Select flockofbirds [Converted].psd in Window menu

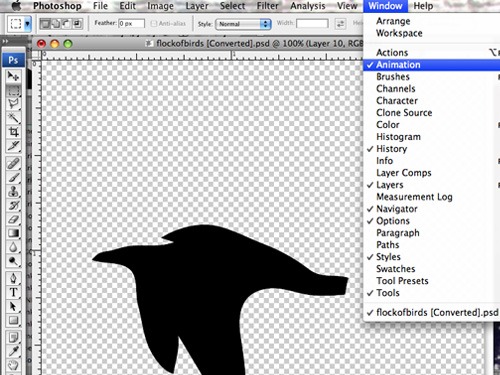[432, 313]
